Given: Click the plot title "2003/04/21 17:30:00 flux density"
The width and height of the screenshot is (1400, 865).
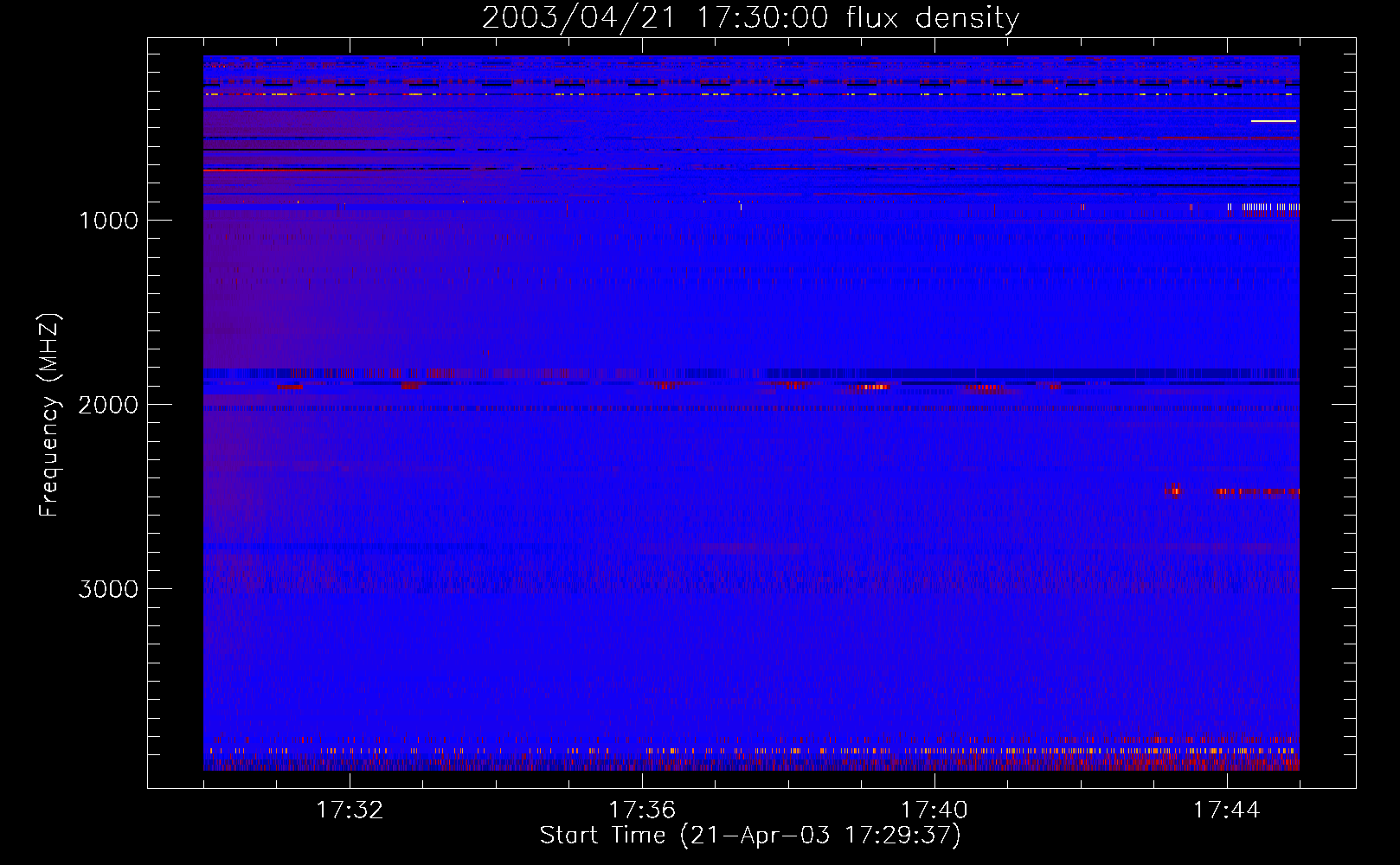Looking at the screenshot, I should 750,17.
